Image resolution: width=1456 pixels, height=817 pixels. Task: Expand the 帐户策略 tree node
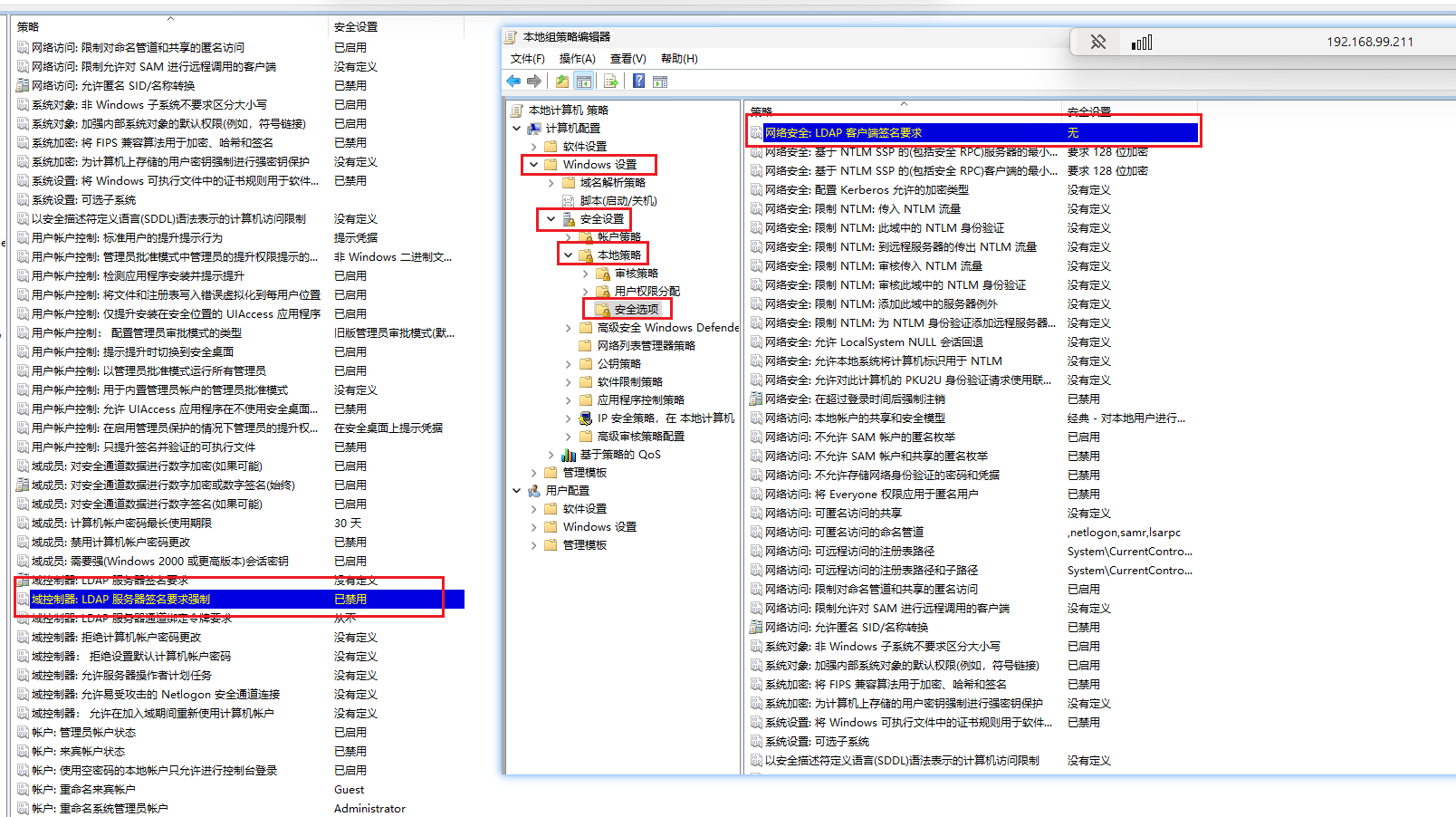569,237
